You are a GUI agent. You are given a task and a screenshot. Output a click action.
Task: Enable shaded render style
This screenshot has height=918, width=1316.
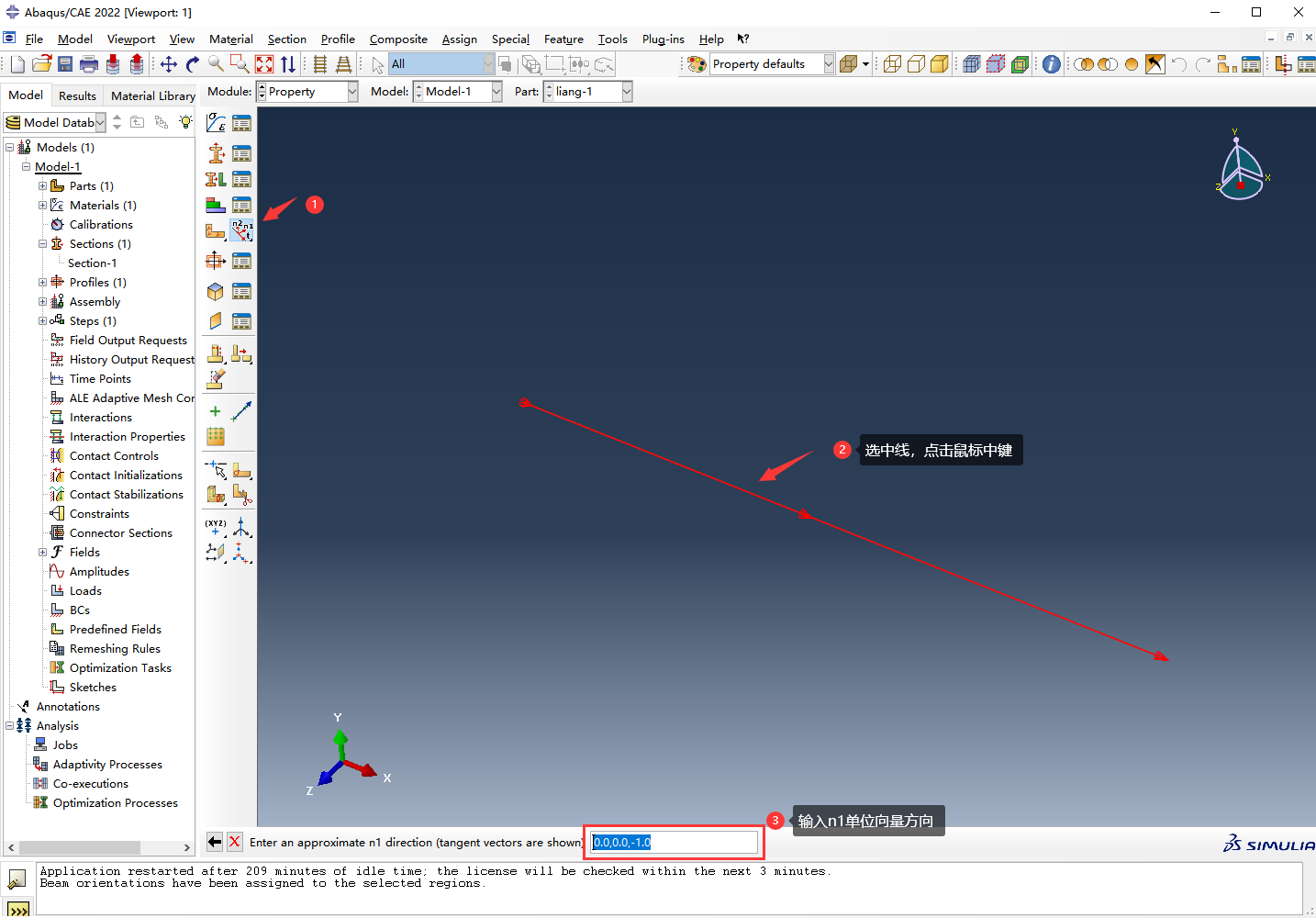(940, 64)
